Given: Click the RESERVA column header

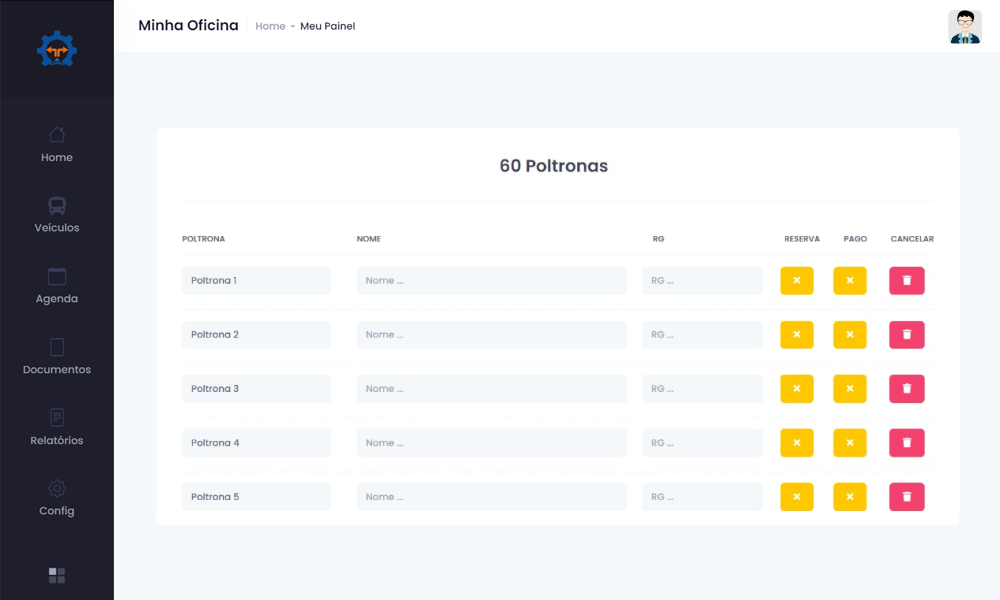Looking at the screenshot, I should [802, 239].
